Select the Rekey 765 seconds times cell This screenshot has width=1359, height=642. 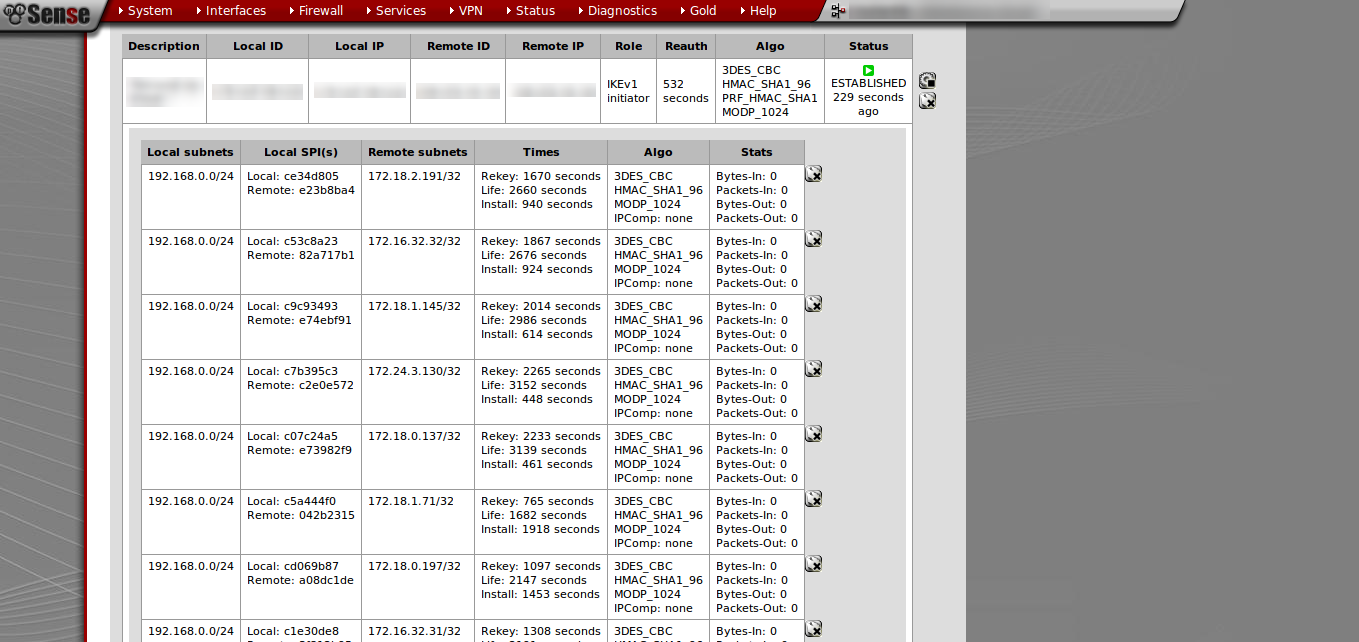pyautogui.click(x=541, y=522)
